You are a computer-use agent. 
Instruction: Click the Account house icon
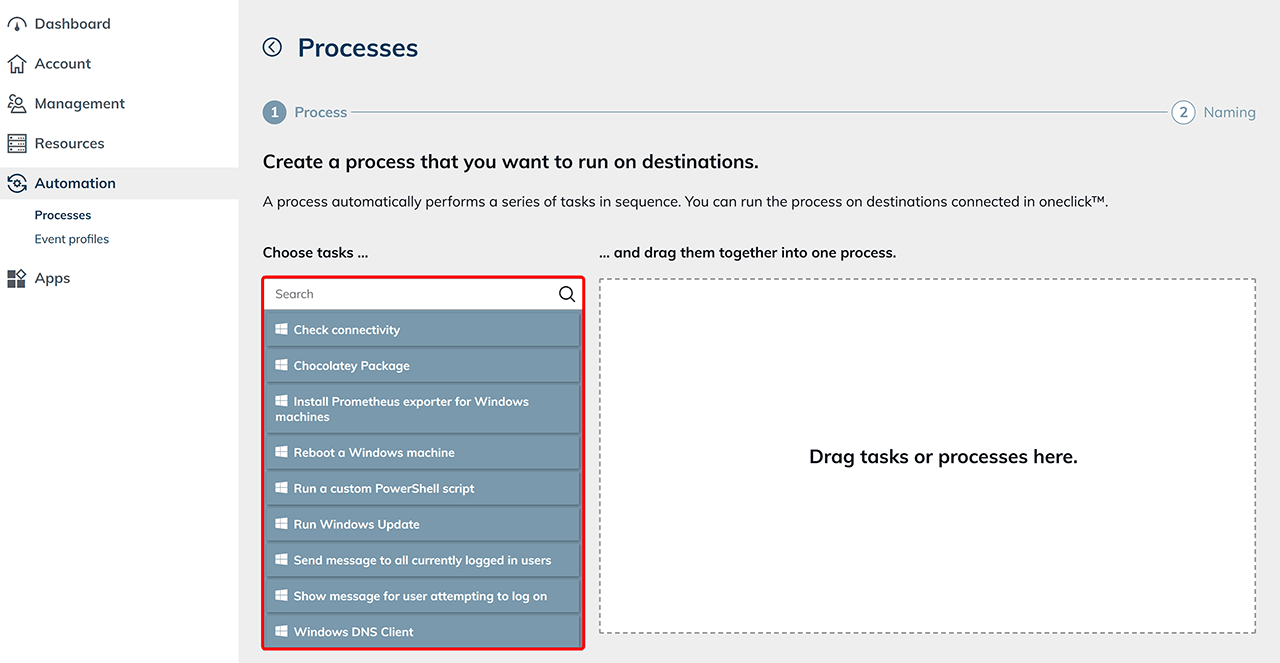tap(17, 64)
